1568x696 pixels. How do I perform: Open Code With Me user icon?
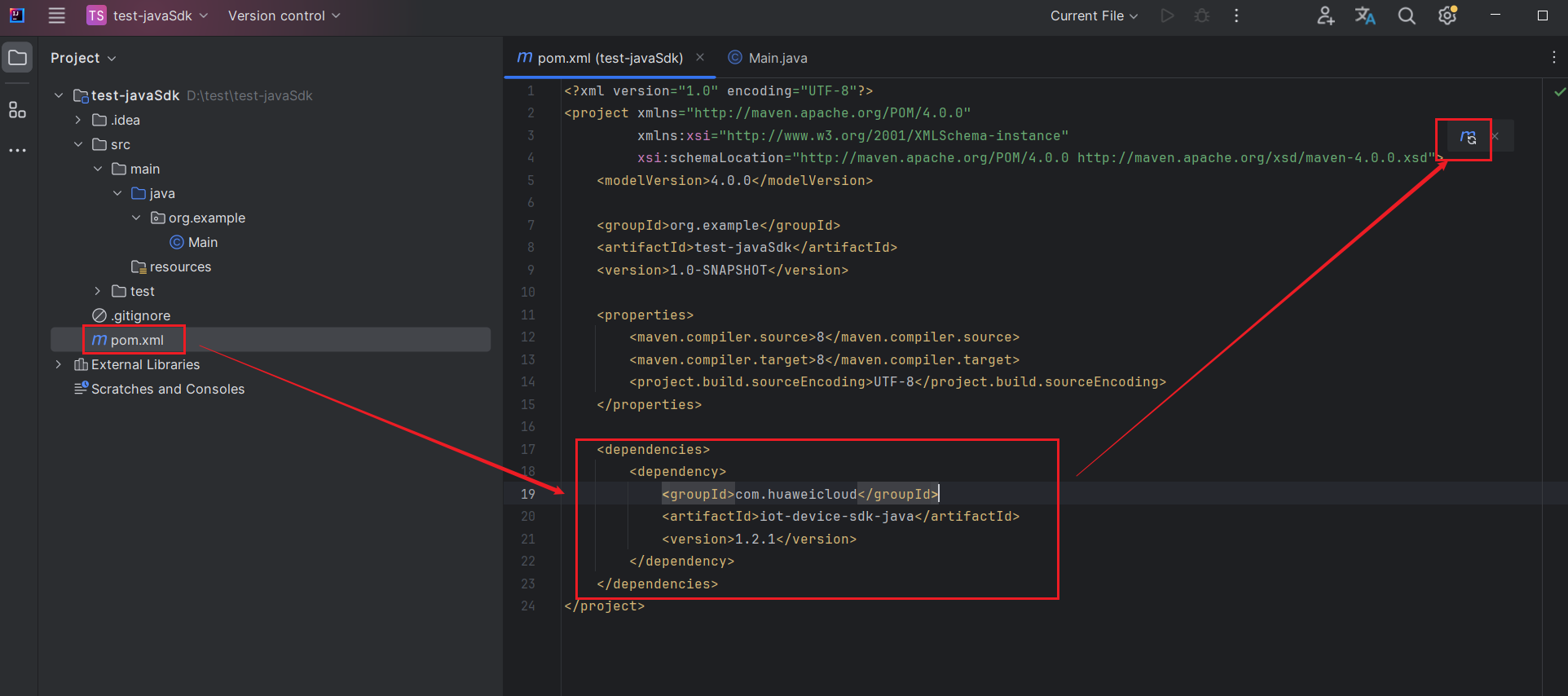[x=1326, y=15]
